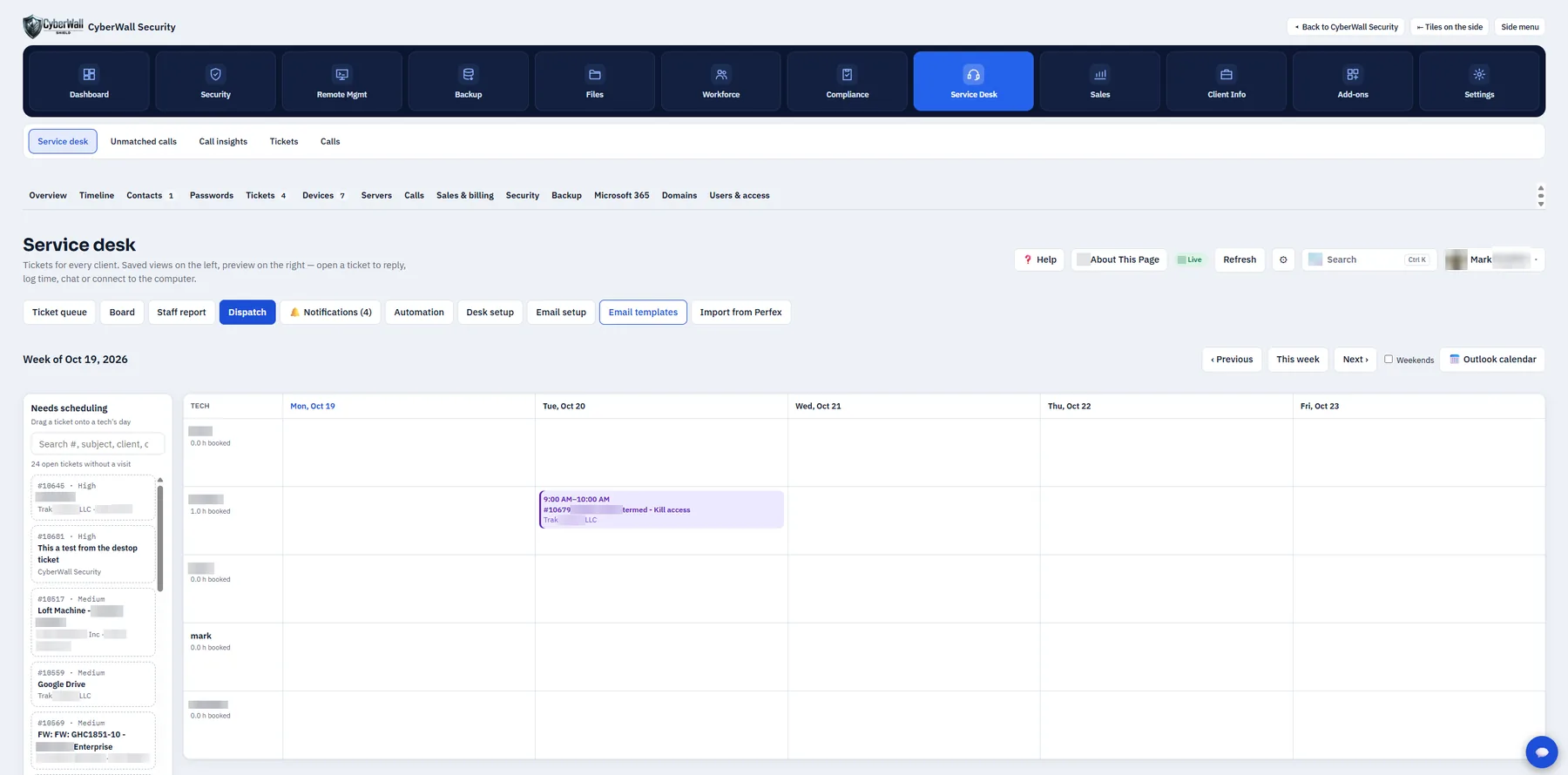Open the Call insights tab

[223, 141]
